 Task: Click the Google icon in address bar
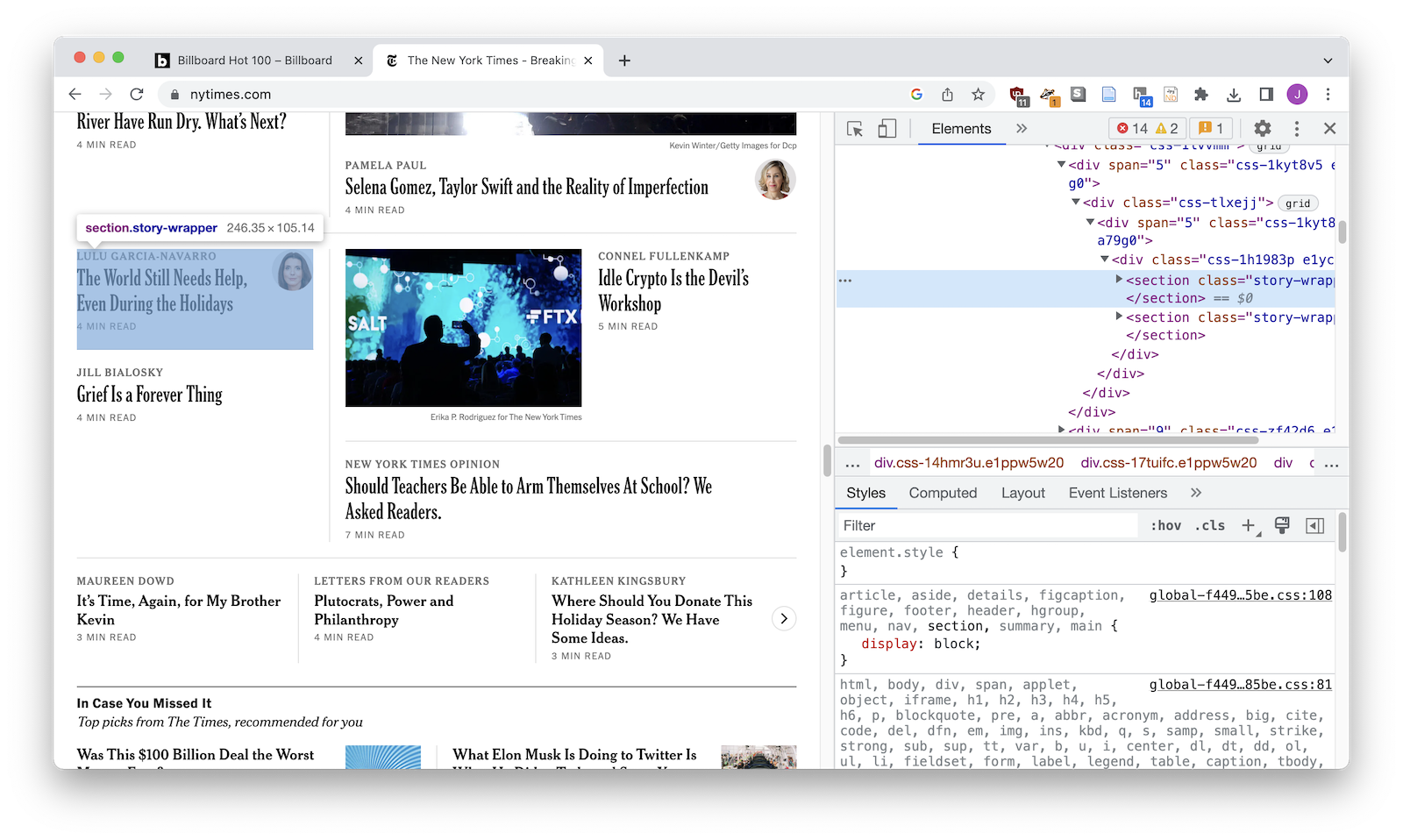pyautogui.click(x=916, y=95)
